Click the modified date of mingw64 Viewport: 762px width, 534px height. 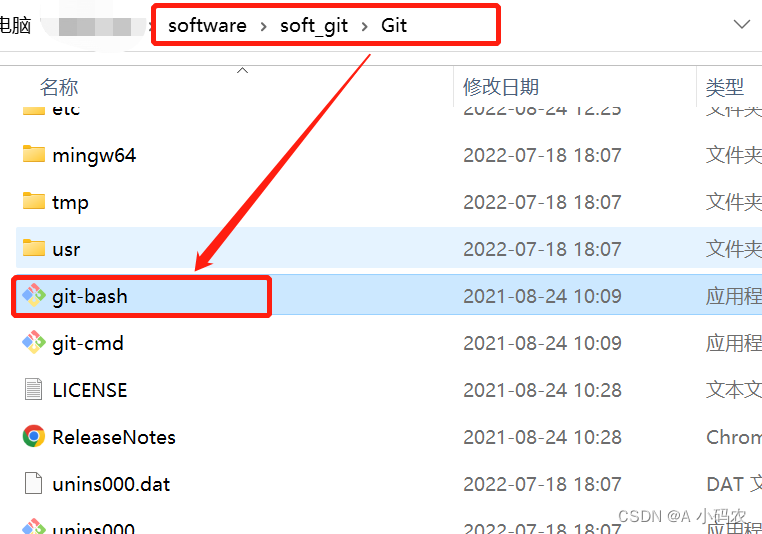pyautogui.click(x=542, y=155)
